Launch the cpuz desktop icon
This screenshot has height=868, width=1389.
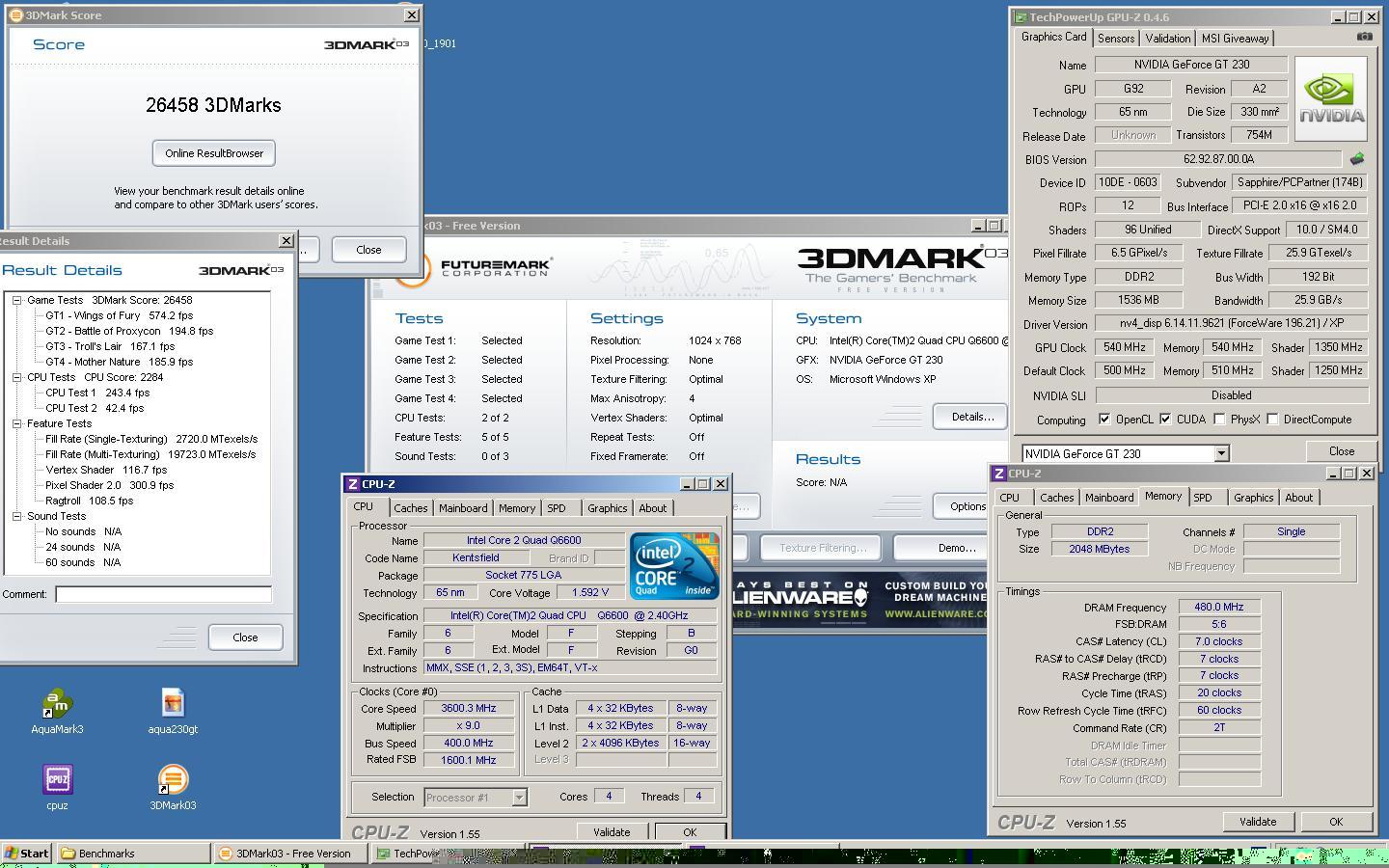click(57, 788)
